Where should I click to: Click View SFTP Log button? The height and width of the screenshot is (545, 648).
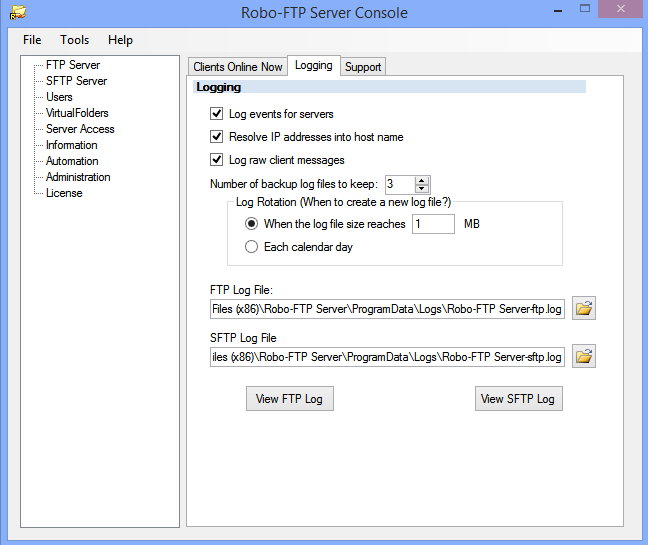click(x=519, y=399)
